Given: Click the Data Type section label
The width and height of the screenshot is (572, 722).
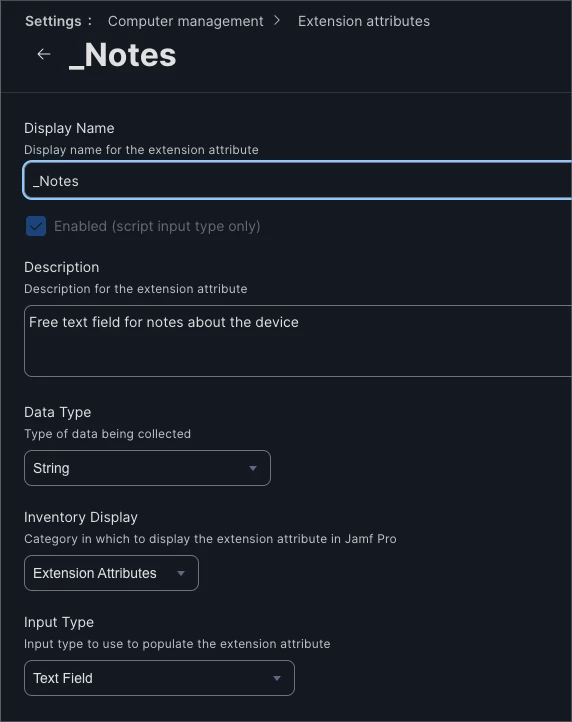Looking at the screenshot, I should point(58,412).
